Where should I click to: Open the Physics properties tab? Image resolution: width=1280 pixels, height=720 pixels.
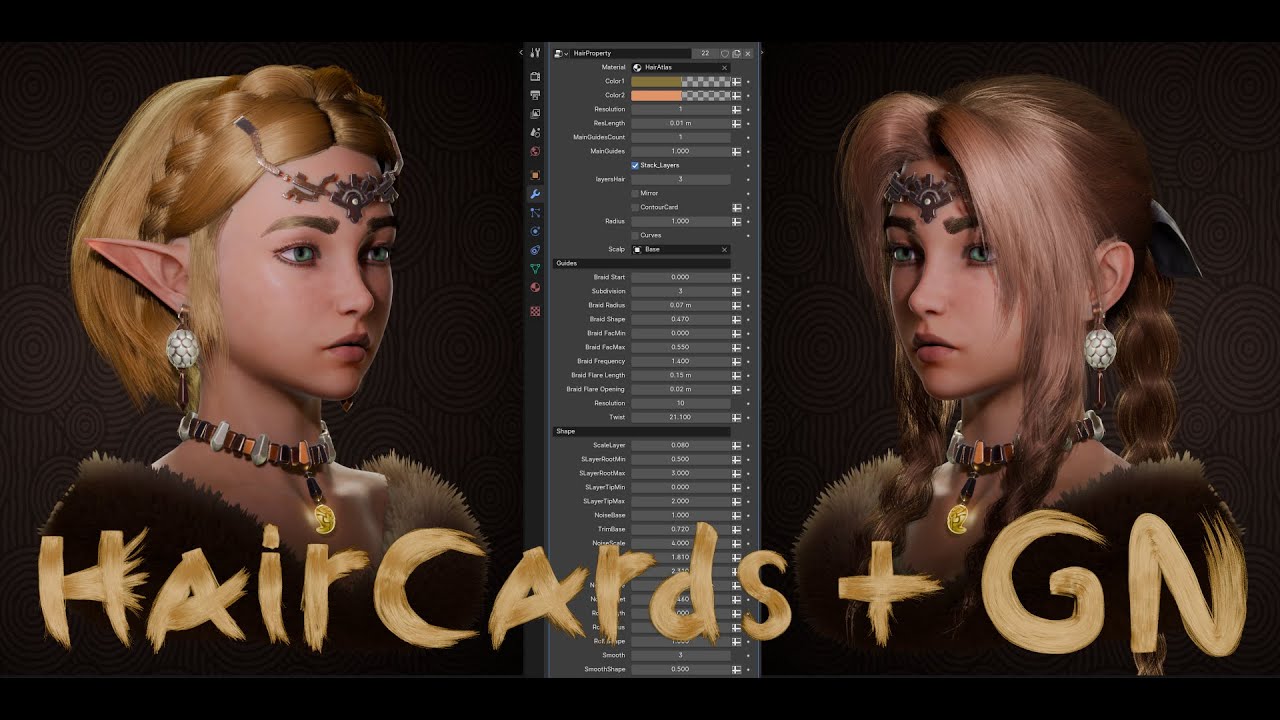535,231
